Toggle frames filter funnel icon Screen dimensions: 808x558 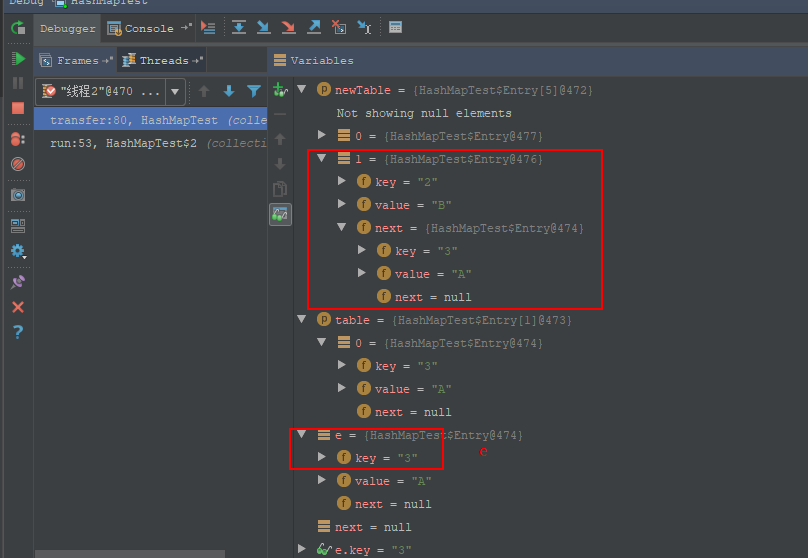tap(254, 91)
